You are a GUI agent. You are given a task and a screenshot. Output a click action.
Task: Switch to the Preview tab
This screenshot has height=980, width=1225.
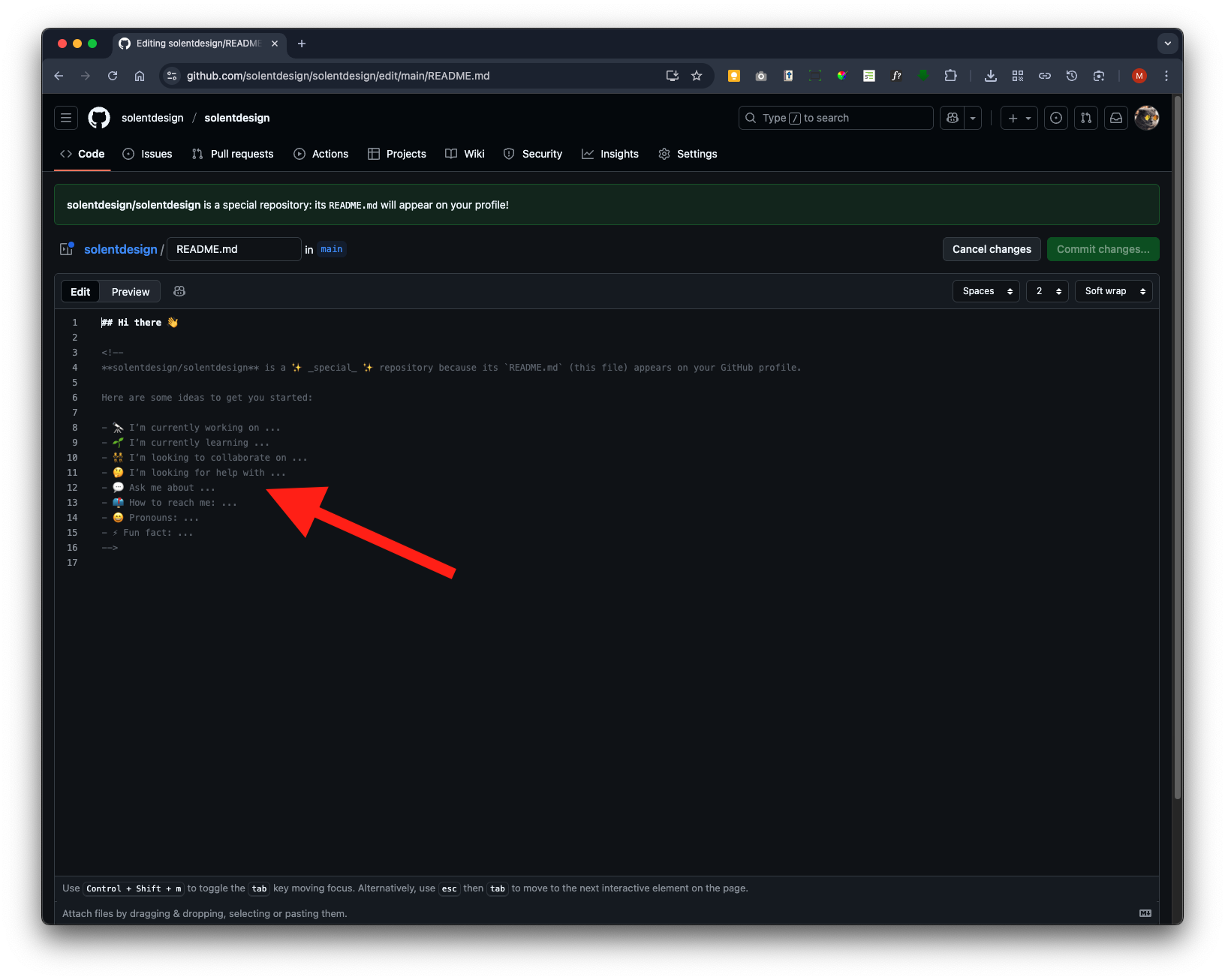coord(131,292)
